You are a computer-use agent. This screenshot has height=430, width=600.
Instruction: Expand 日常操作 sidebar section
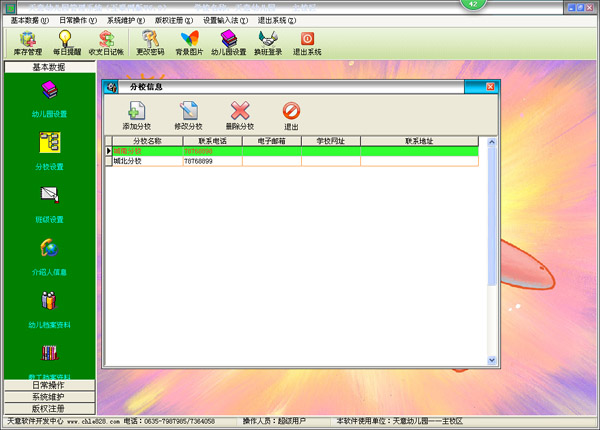point(48,385)
